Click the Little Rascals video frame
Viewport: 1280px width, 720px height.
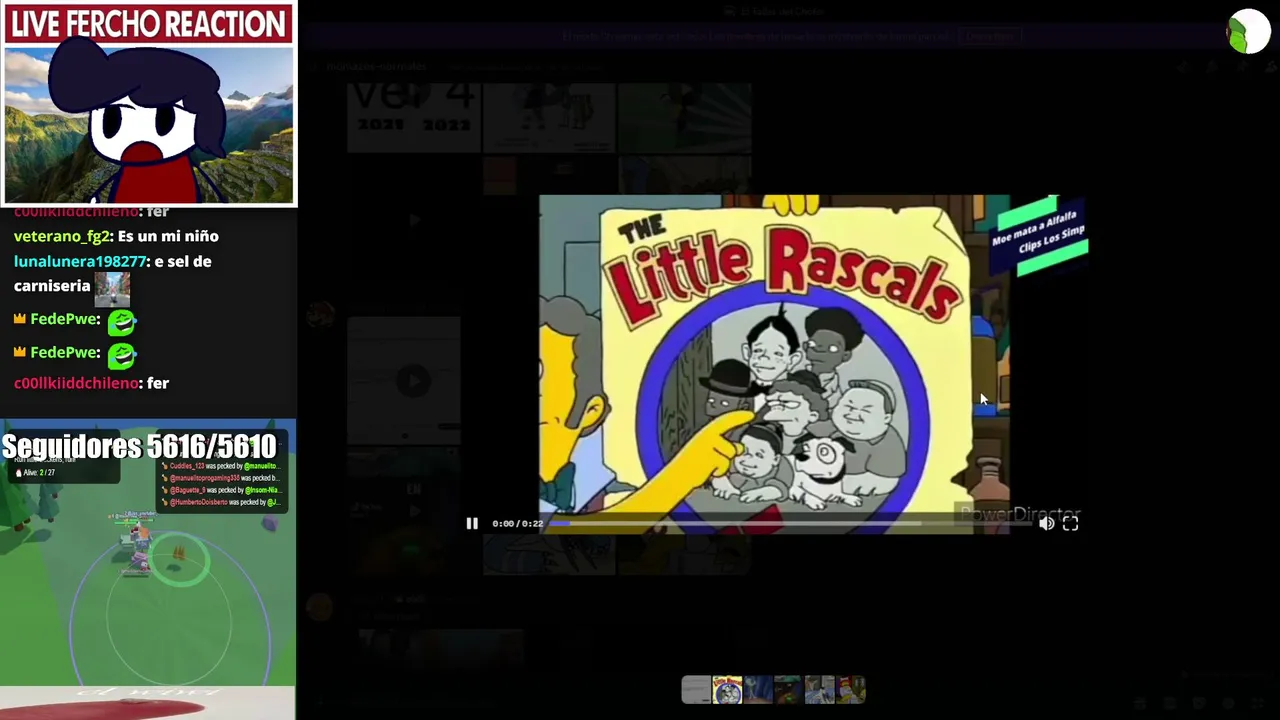click(x=774, y=364)
